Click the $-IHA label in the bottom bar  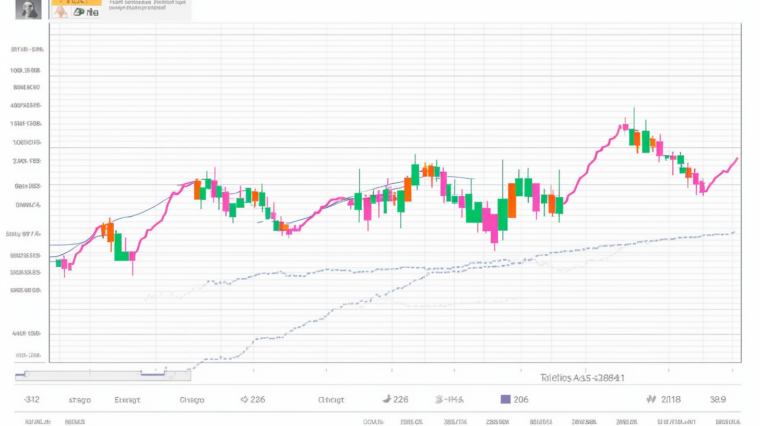pyautogui.click(x=451, y=399)
